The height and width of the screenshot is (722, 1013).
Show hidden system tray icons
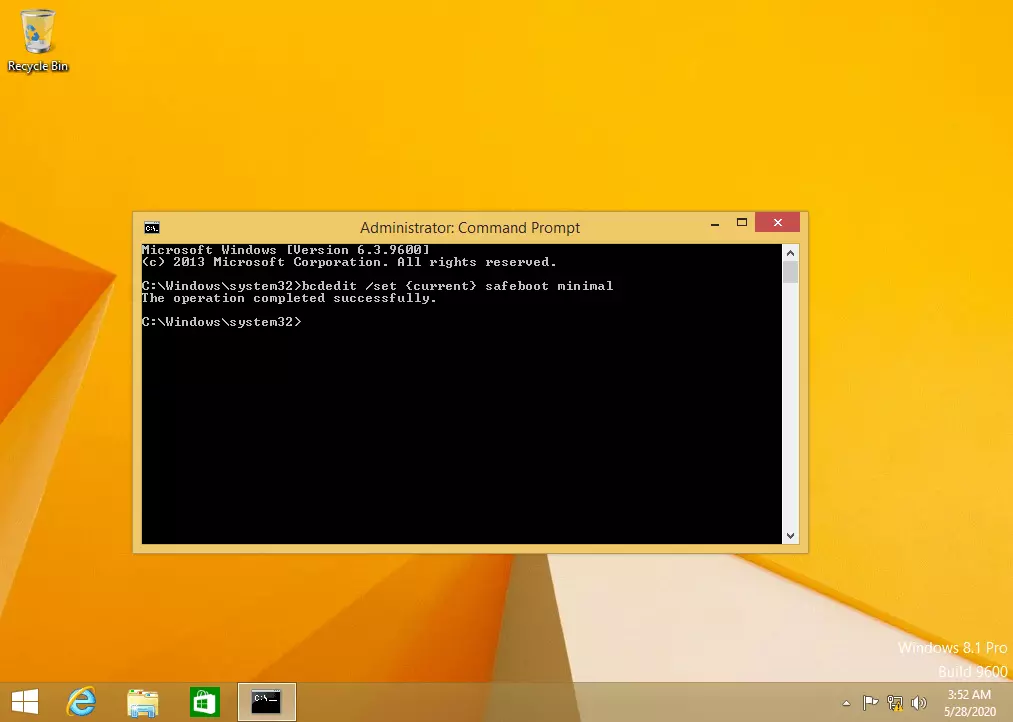click(x=847, y=703)
